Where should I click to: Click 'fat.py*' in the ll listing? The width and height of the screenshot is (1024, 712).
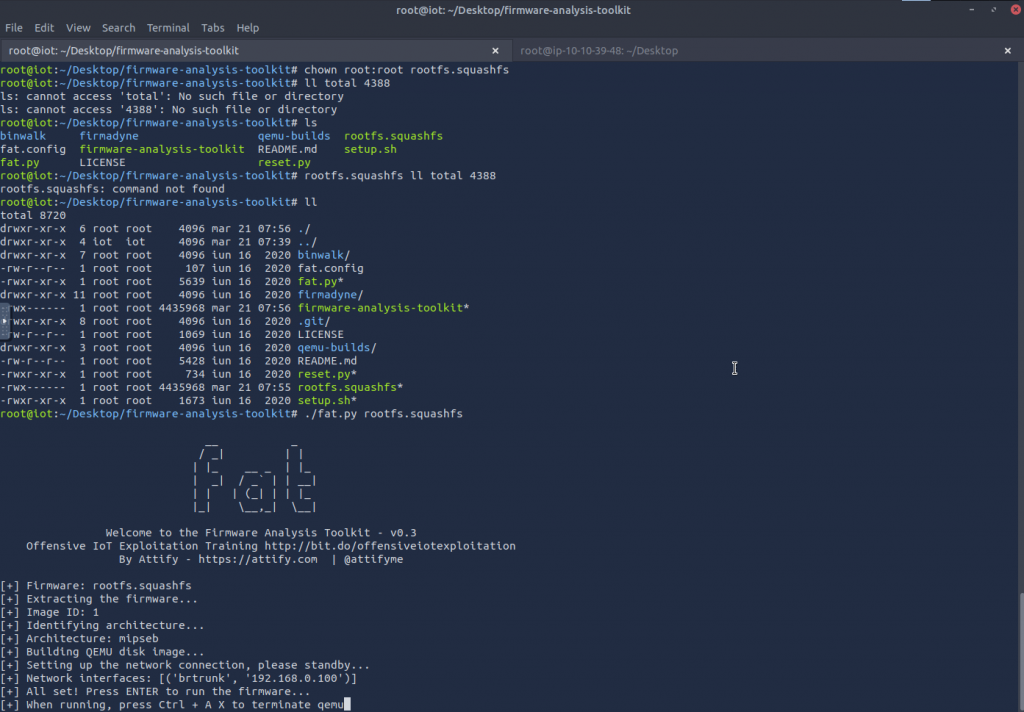[321, 282]
